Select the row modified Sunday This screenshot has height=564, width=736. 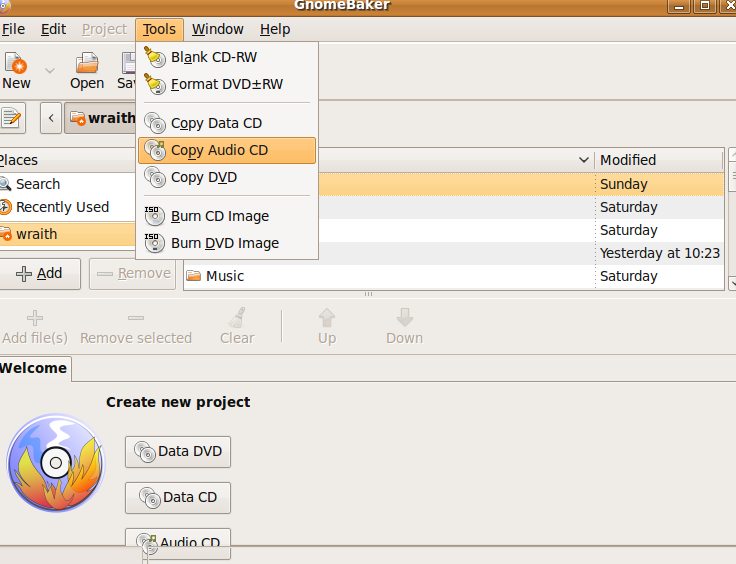point(521,184)
